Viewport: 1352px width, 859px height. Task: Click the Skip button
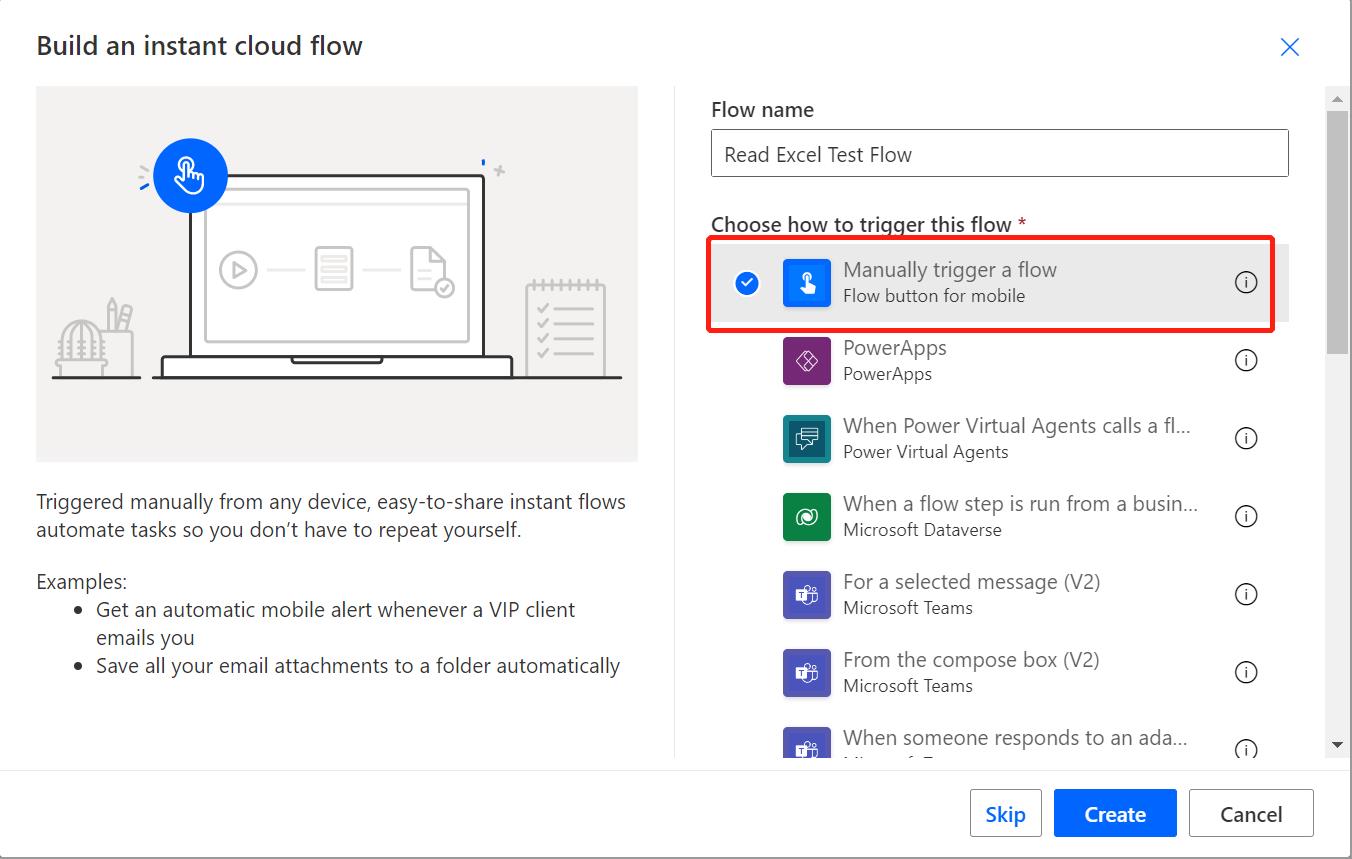coord(1005,813)
